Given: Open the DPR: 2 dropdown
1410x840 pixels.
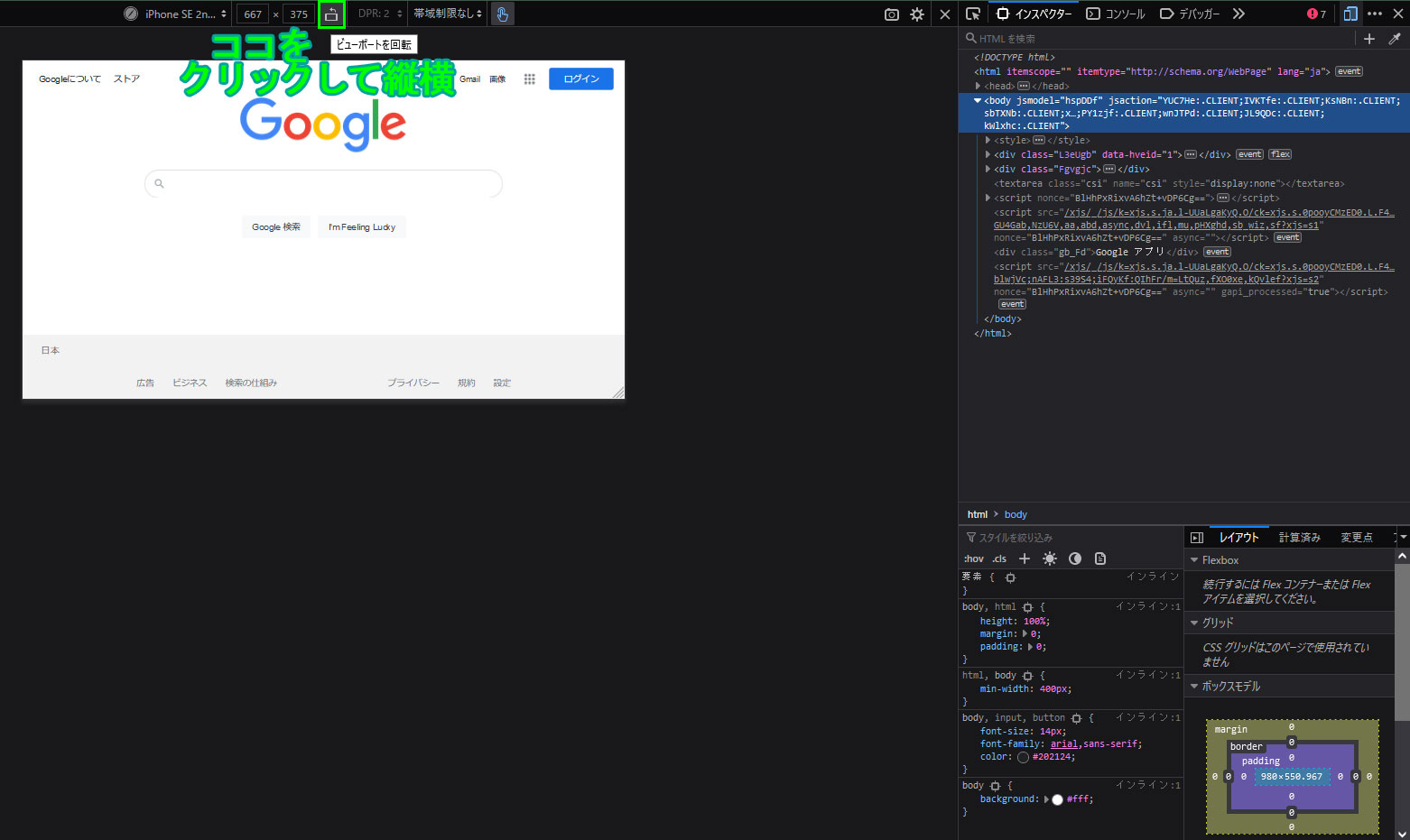Looking at the screenshot, I should 380,14.
